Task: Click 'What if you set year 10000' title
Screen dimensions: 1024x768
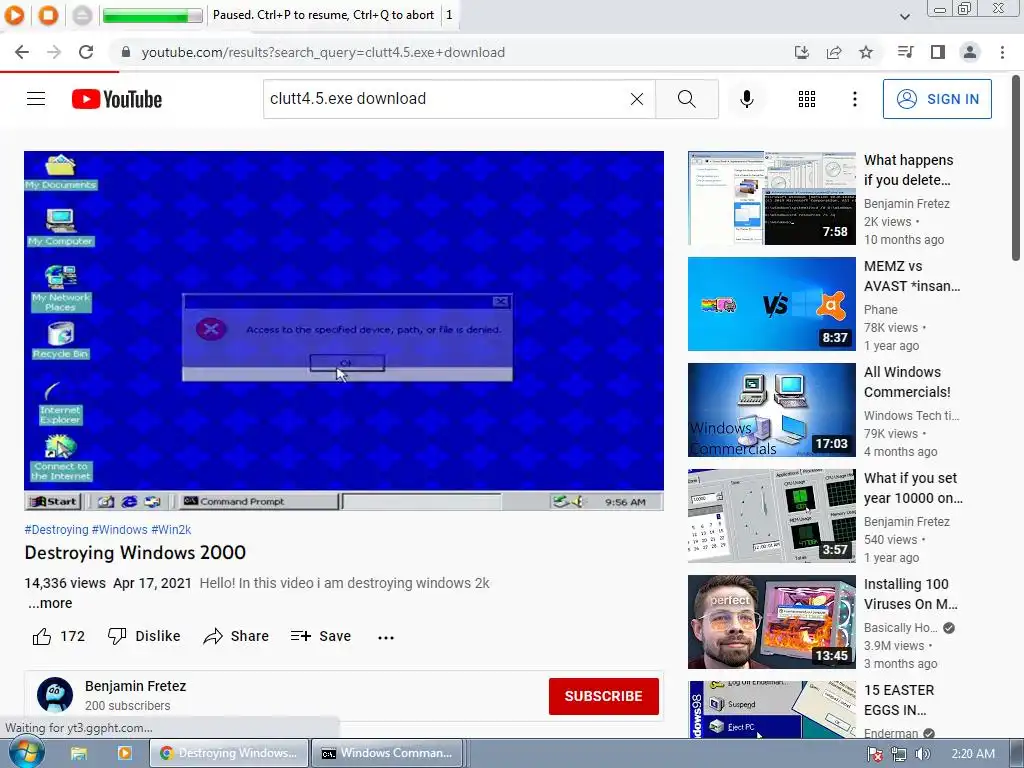Action: [913, 488]
